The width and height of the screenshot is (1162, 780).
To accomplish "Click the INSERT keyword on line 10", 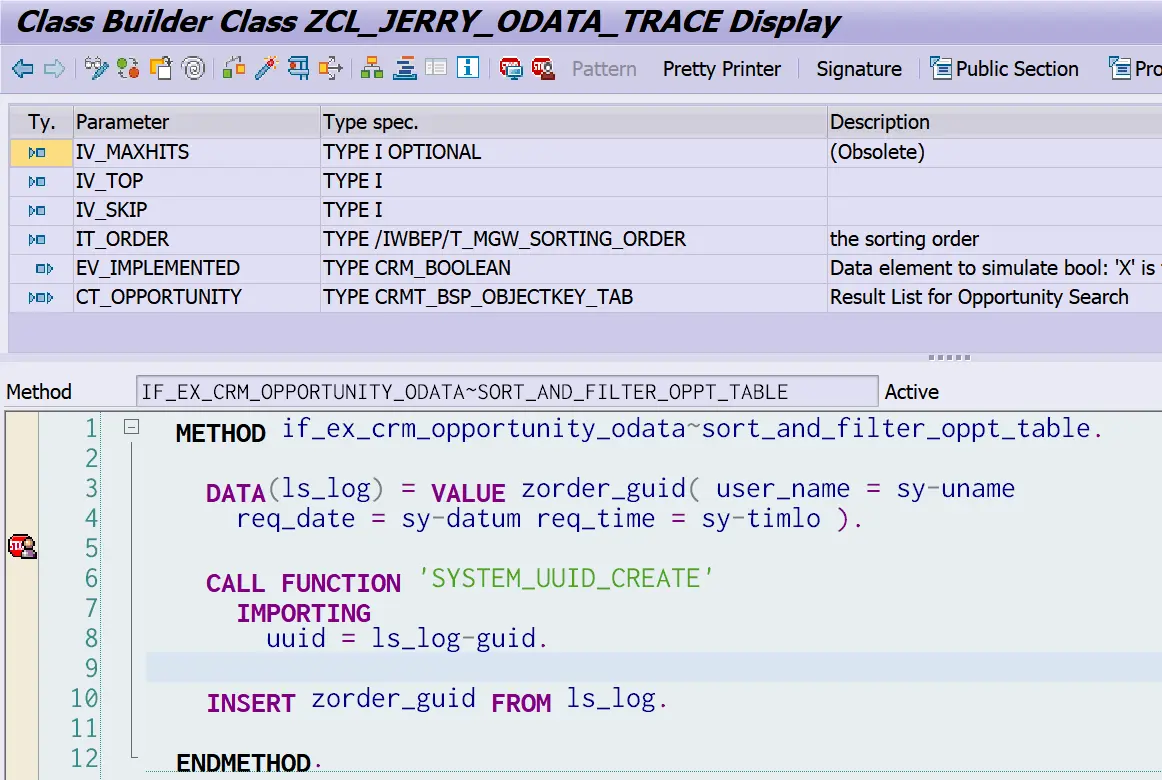I will click(x=250, y=702).
